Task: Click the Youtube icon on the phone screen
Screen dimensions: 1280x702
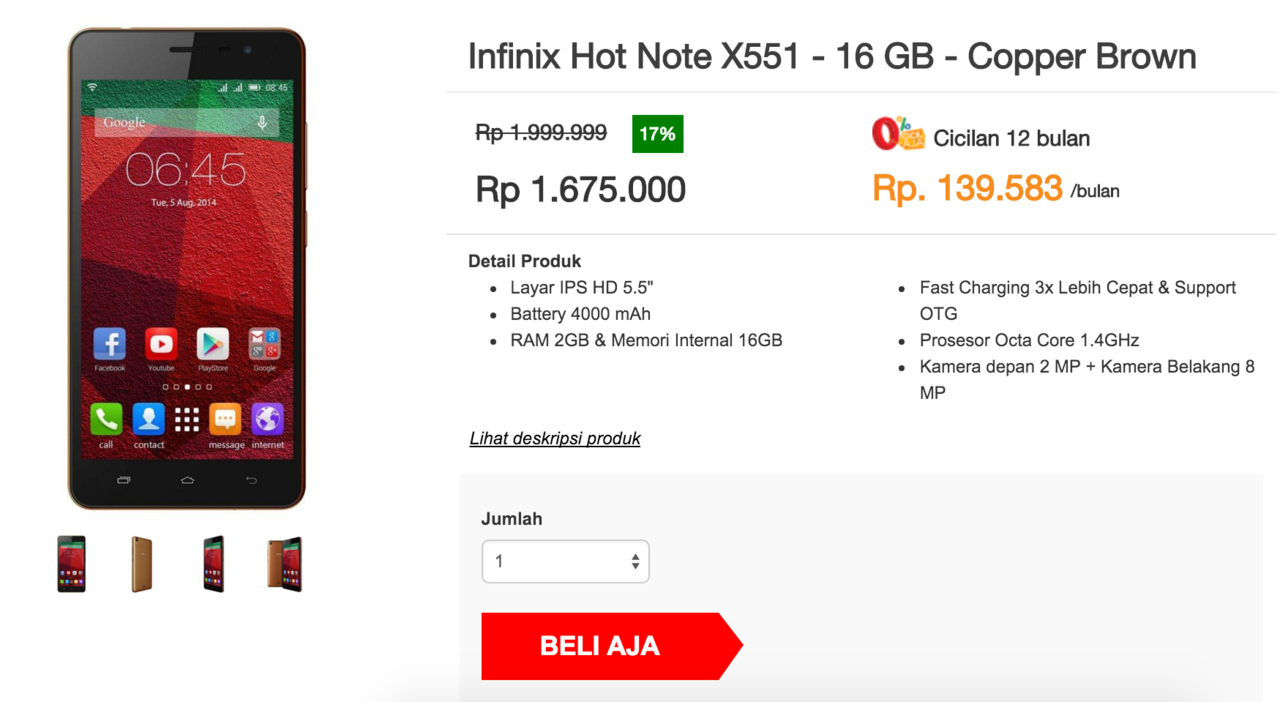Action: tap(161, 344)
